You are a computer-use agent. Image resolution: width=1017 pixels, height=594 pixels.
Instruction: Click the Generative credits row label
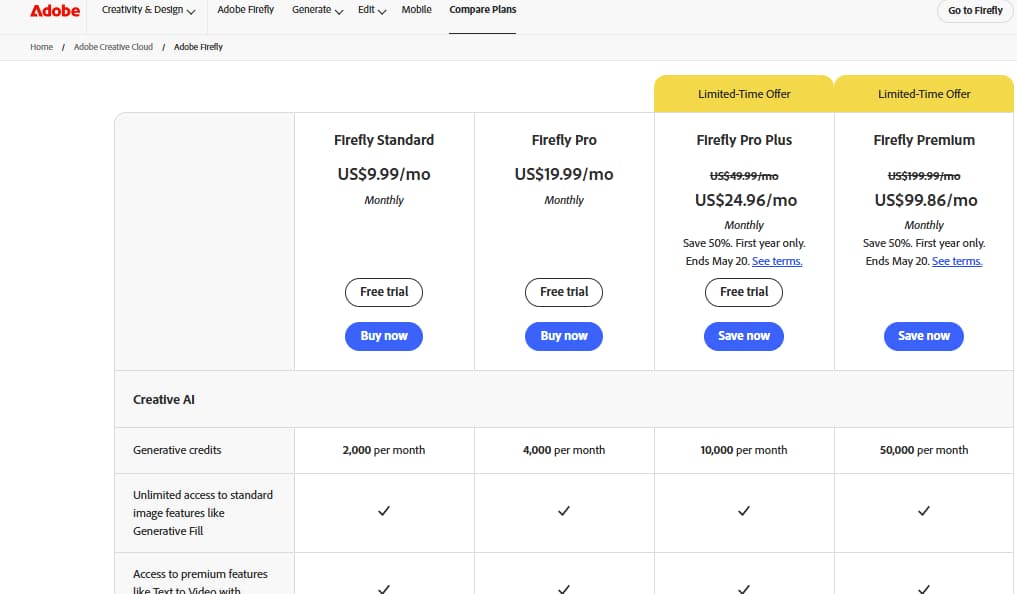pos(177,450)
